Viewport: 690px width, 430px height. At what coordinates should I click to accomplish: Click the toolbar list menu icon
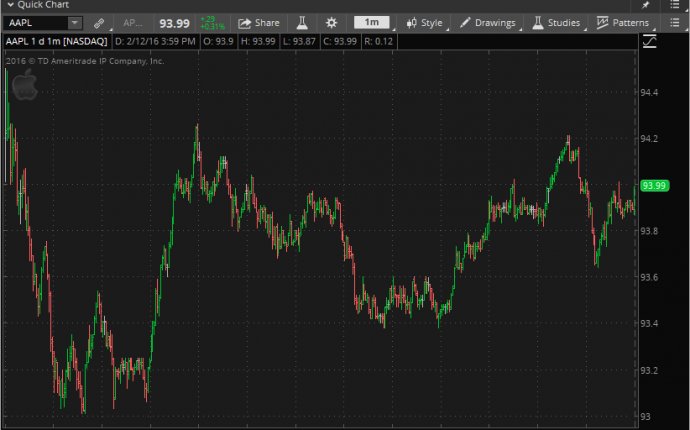point(675,23)
